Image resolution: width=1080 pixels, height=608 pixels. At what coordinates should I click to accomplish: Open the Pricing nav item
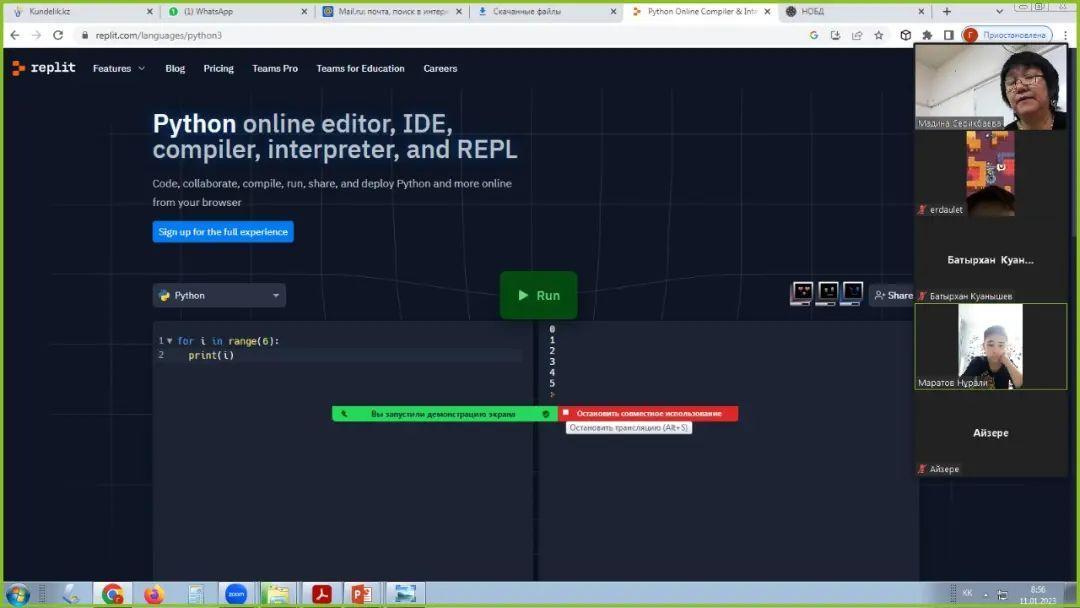(218, 68)
